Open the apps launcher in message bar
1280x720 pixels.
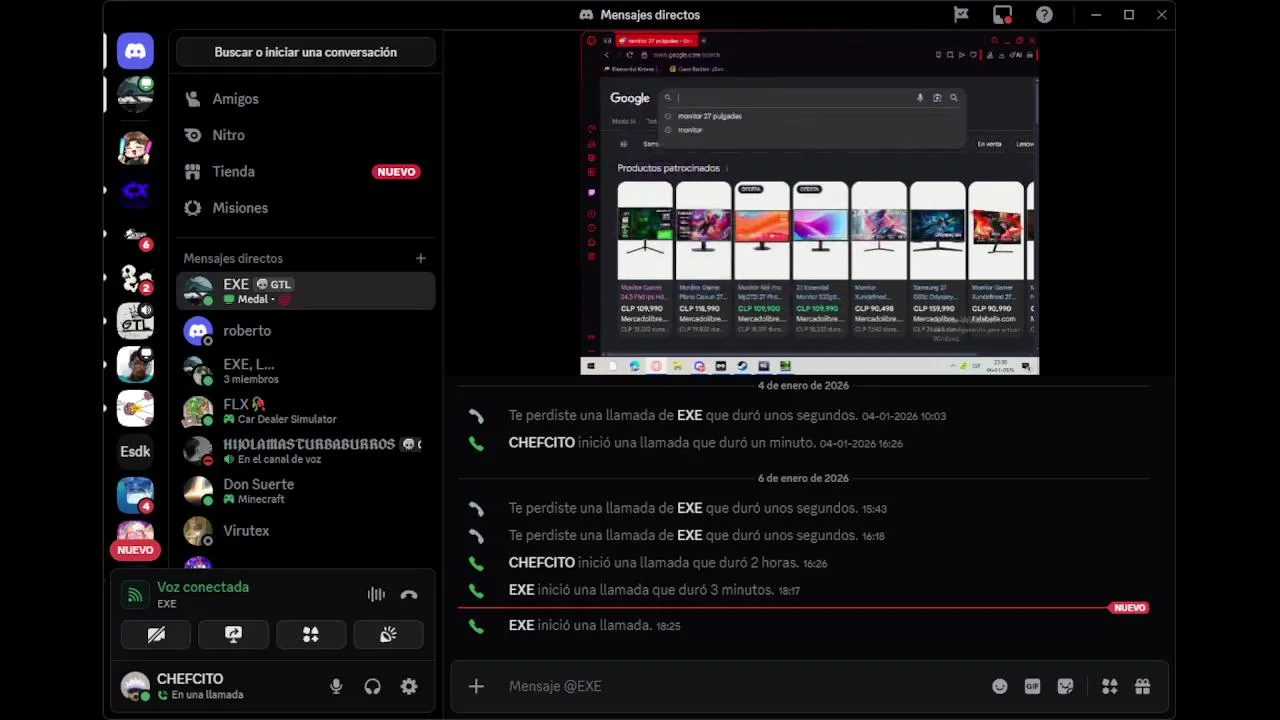point(1110,686)
